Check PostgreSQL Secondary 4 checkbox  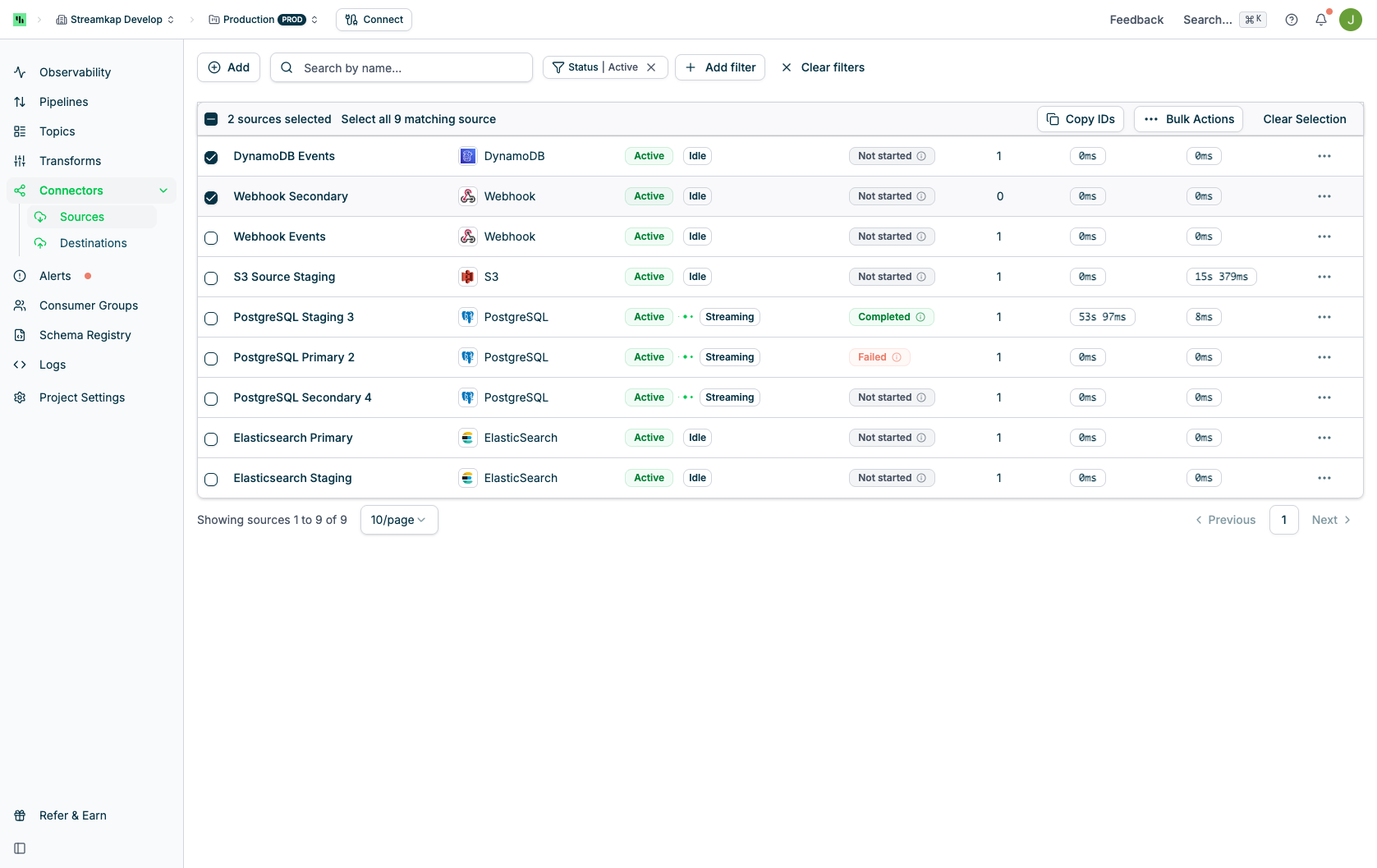tap(211, 399)
